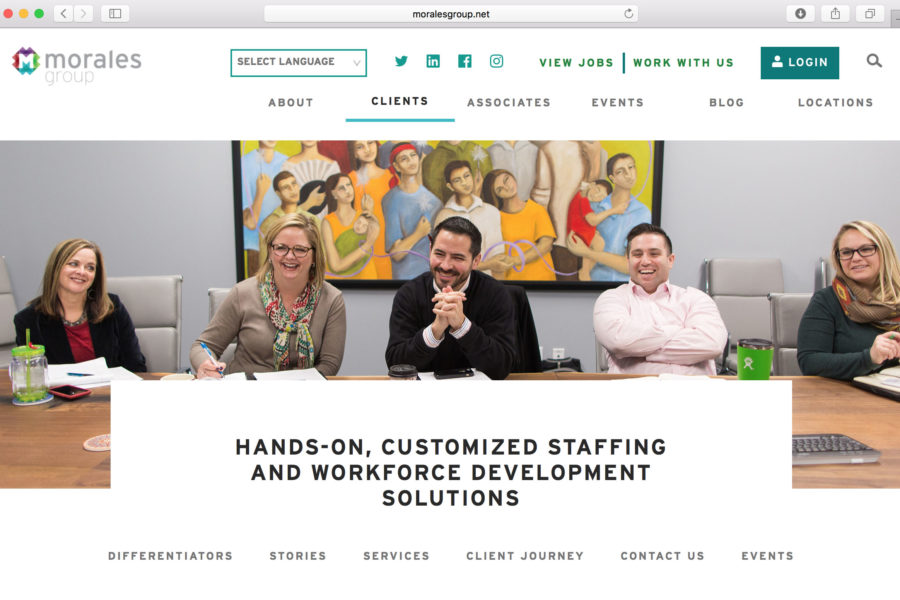Click the search magnifier icon
The image size is (900, 600).
[874, 61]
